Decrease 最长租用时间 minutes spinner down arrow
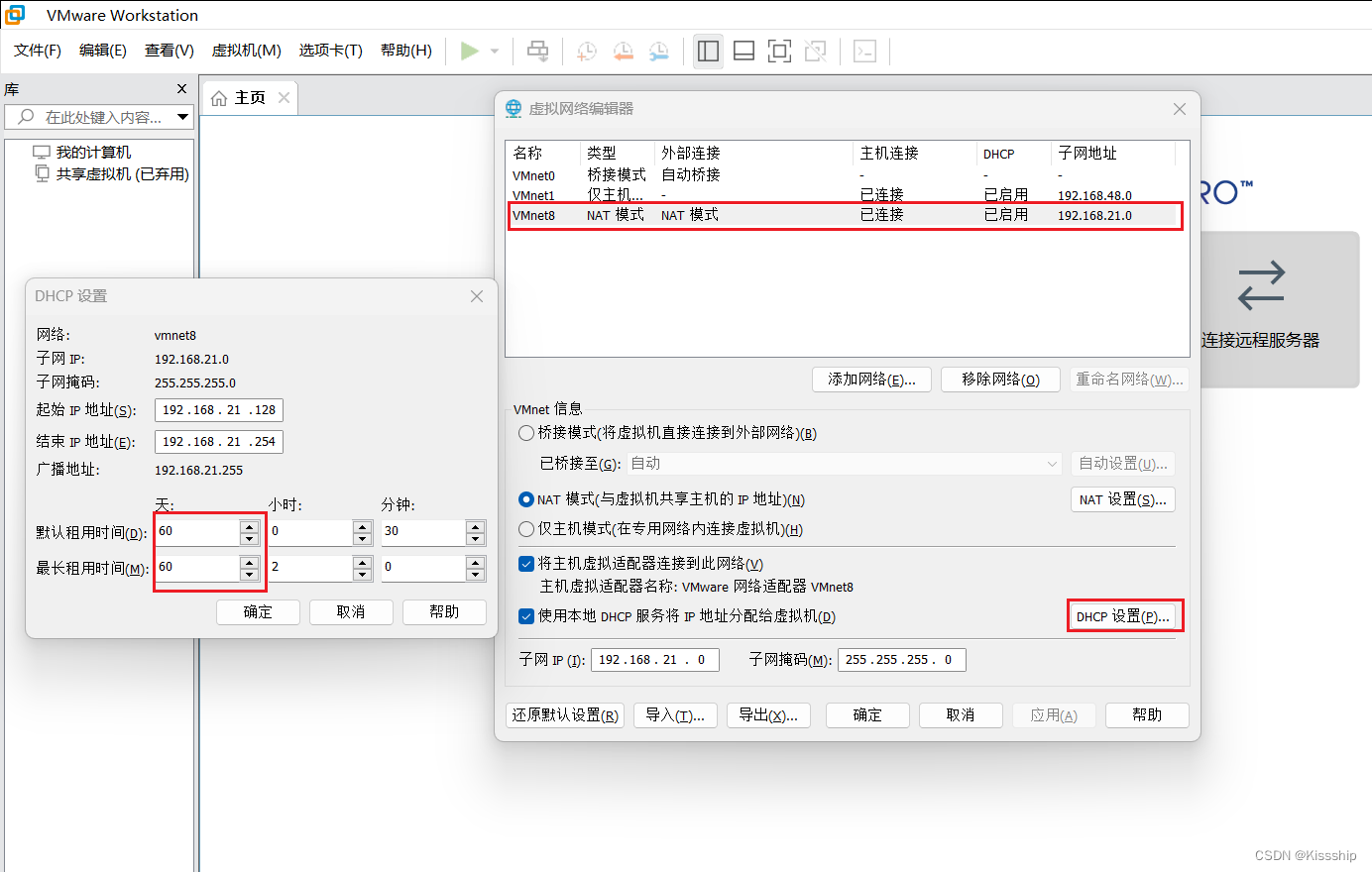Image resolution: width=1372 pixels, height=872 pixels. pos(476,575)
